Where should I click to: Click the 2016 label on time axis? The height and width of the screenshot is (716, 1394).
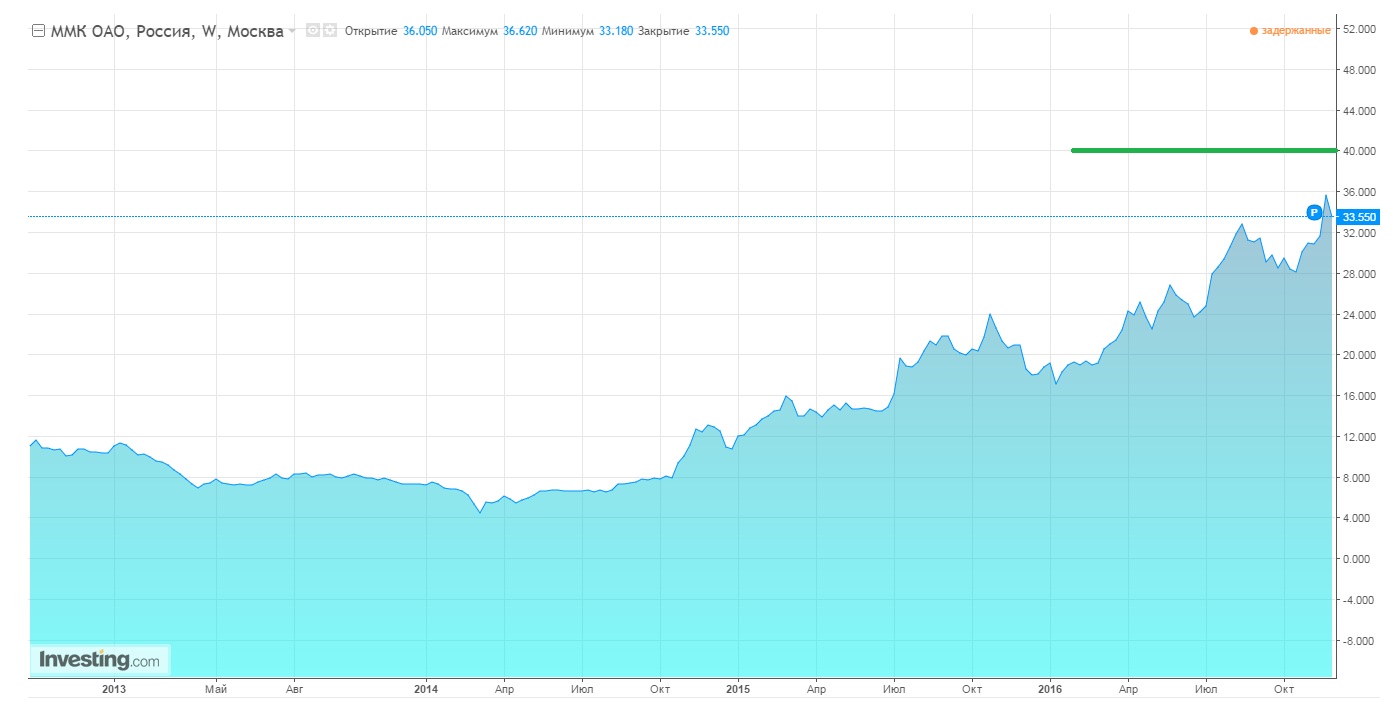coord(1050,689)
